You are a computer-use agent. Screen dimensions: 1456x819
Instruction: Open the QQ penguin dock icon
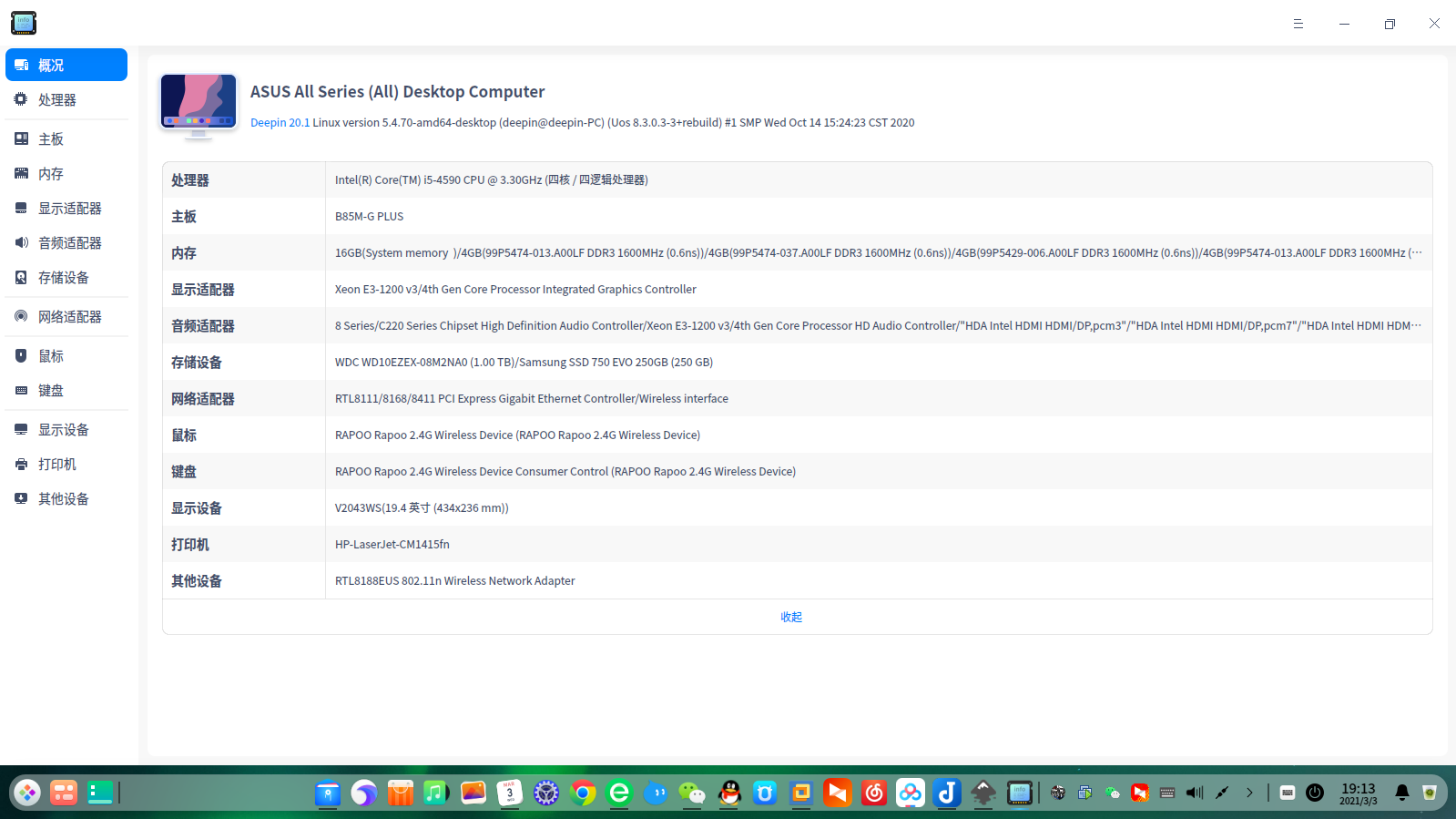click(x=728, y=793)
